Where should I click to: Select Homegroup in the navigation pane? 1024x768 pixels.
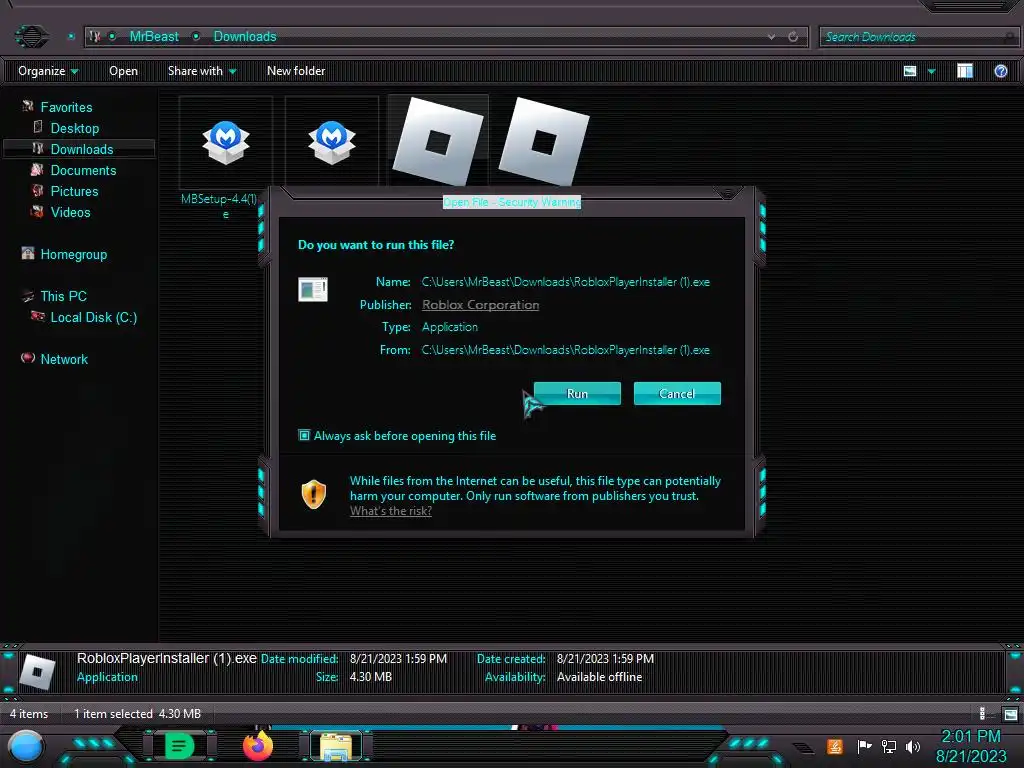coord(73,254)
